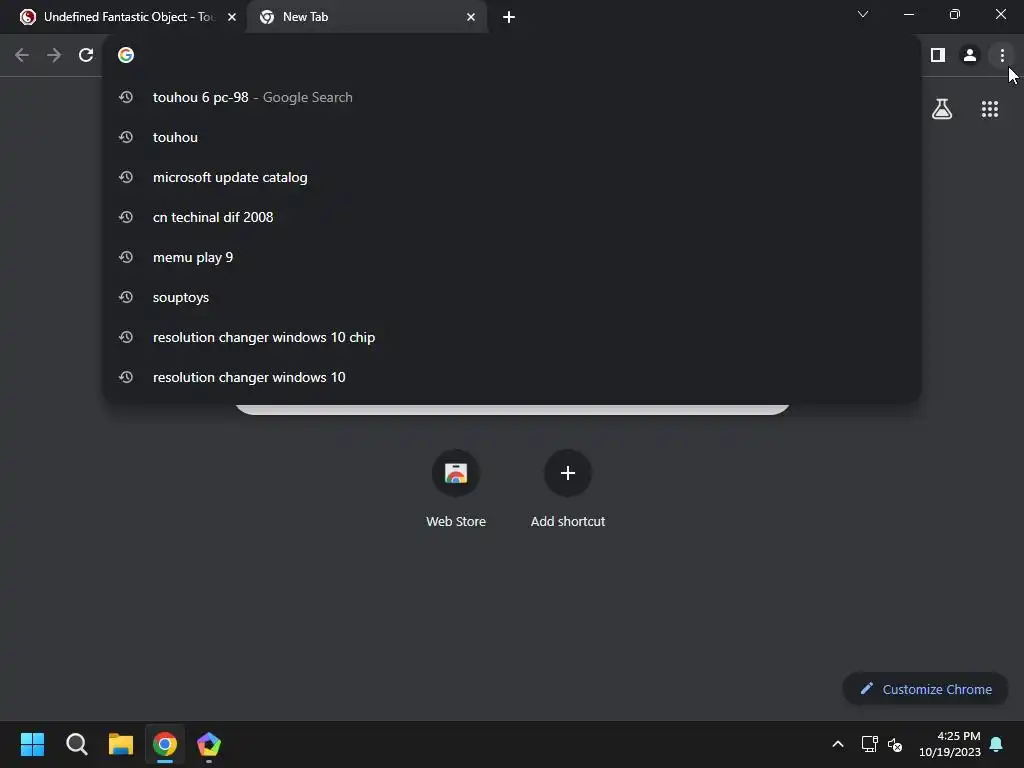Click history icon beside microsoft update catalog
Screen dimensions: 1024x768
click(126, 178)
